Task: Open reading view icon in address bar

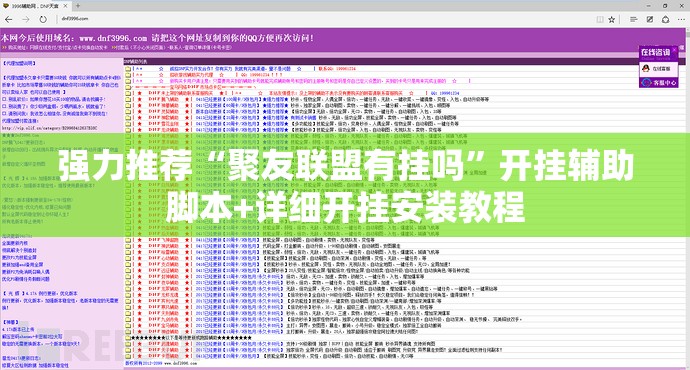Action: (600, 19)
